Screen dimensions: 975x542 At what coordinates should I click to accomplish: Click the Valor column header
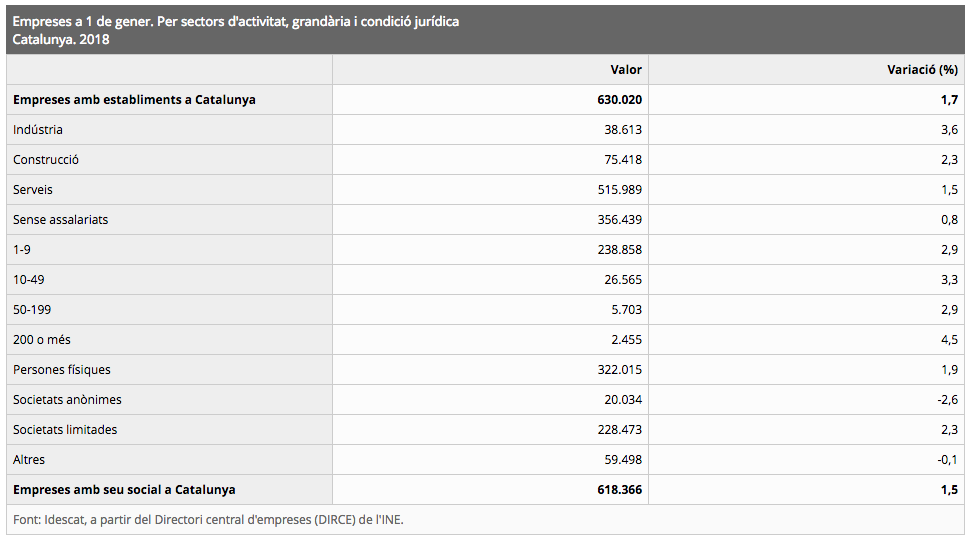pos(626,70)
